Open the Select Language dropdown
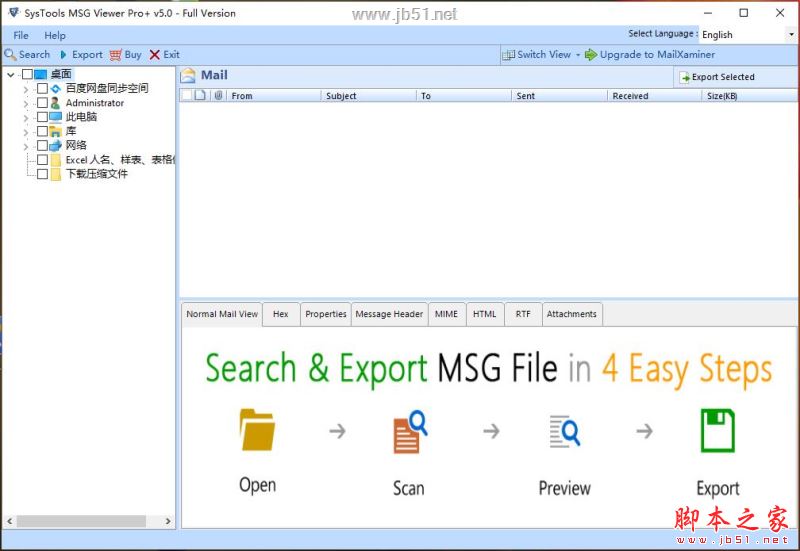 click(x=791, y=35)
